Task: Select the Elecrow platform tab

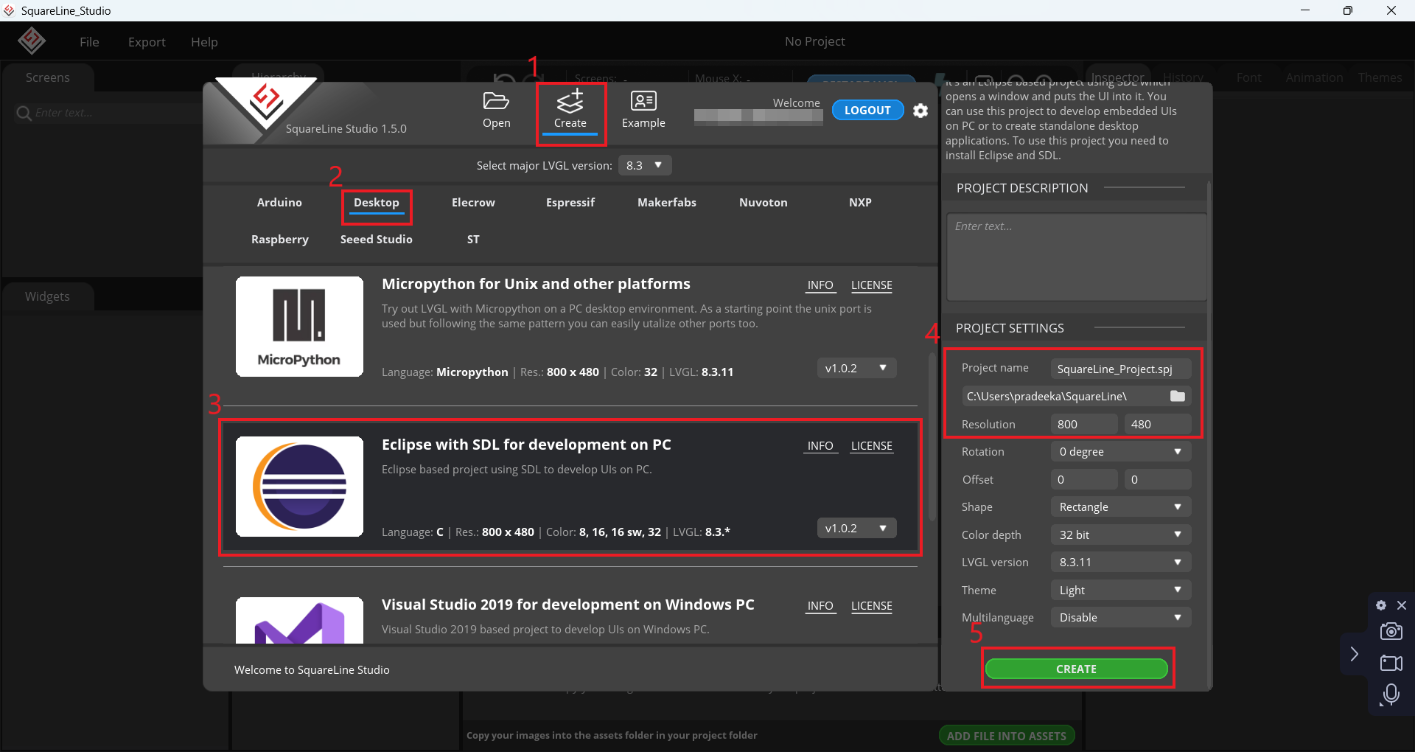Action: [x=473, y=202]
